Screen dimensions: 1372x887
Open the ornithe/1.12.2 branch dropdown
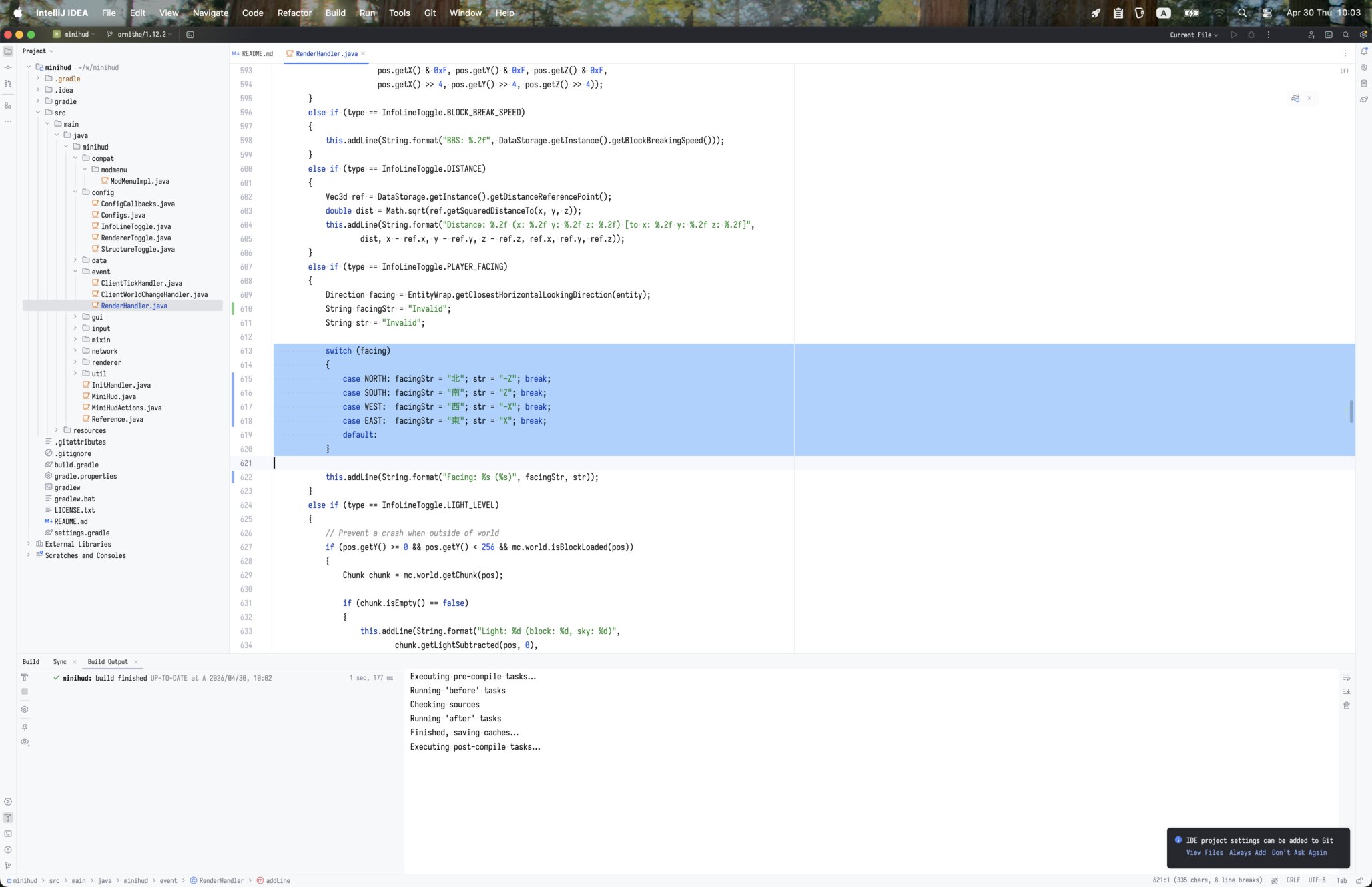(x=140, y=34)
